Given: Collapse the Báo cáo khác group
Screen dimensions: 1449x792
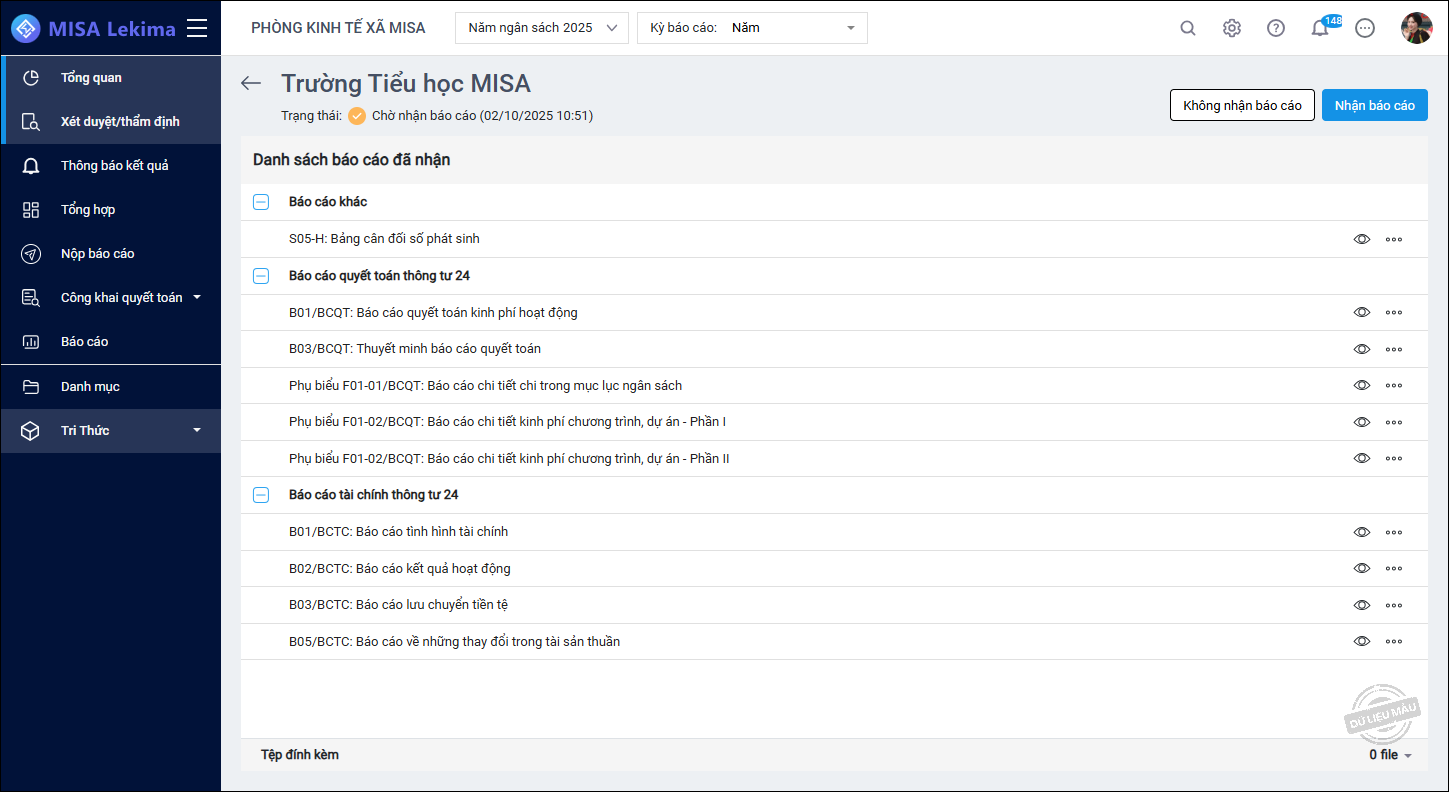Looking at the screenshot, I should (261, 202).
